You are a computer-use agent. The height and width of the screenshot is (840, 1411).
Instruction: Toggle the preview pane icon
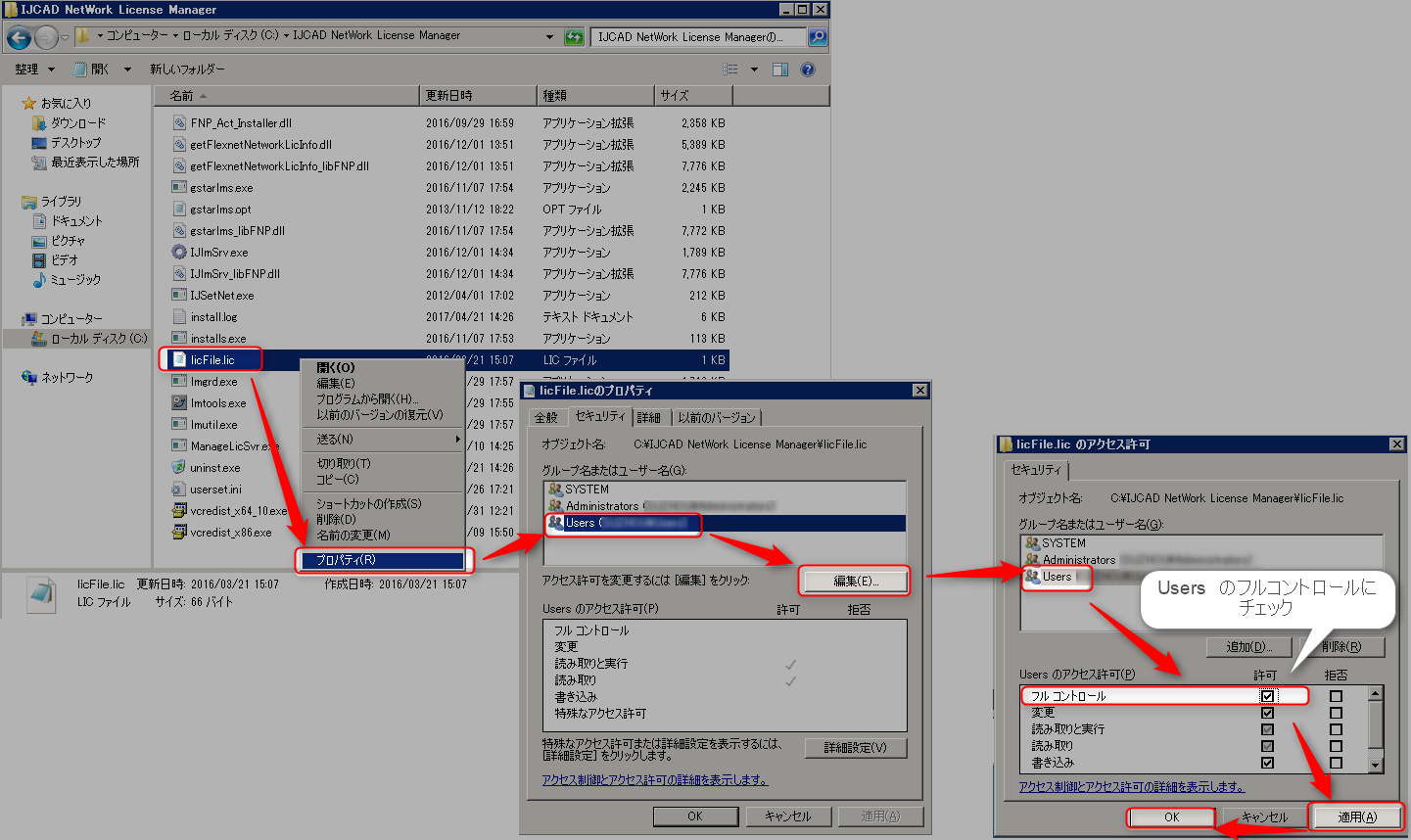pyautogui.click(x=780, y=70)
